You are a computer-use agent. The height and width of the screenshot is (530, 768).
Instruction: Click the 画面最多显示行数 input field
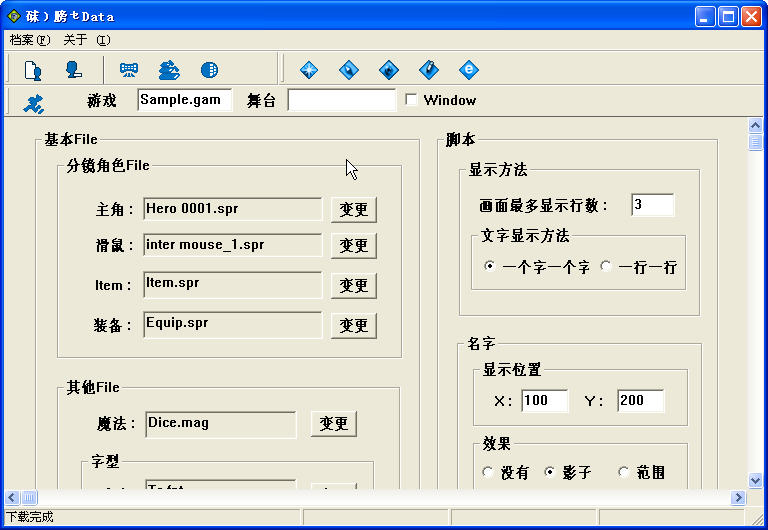coord(652,205)
